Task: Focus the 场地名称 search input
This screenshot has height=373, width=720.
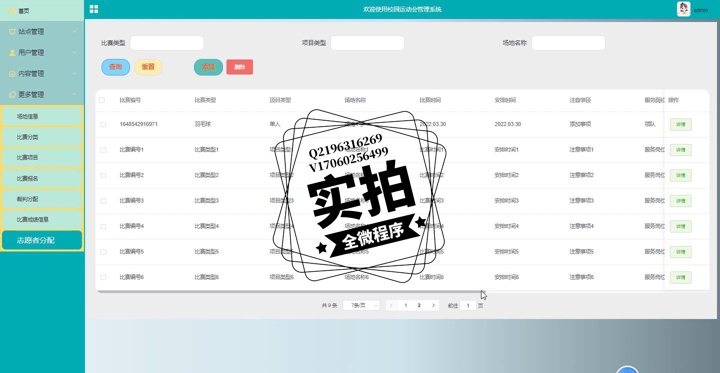Action: 568,43
